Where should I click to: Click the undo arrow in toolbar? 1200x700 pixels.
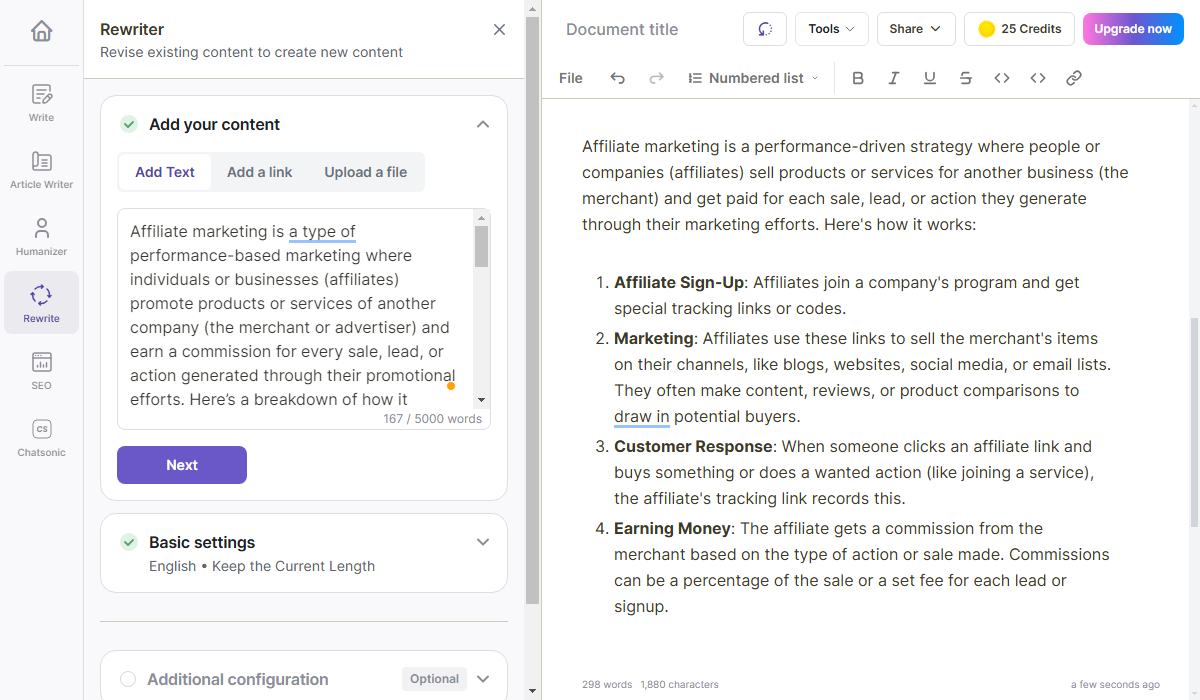tap(617, 78)
